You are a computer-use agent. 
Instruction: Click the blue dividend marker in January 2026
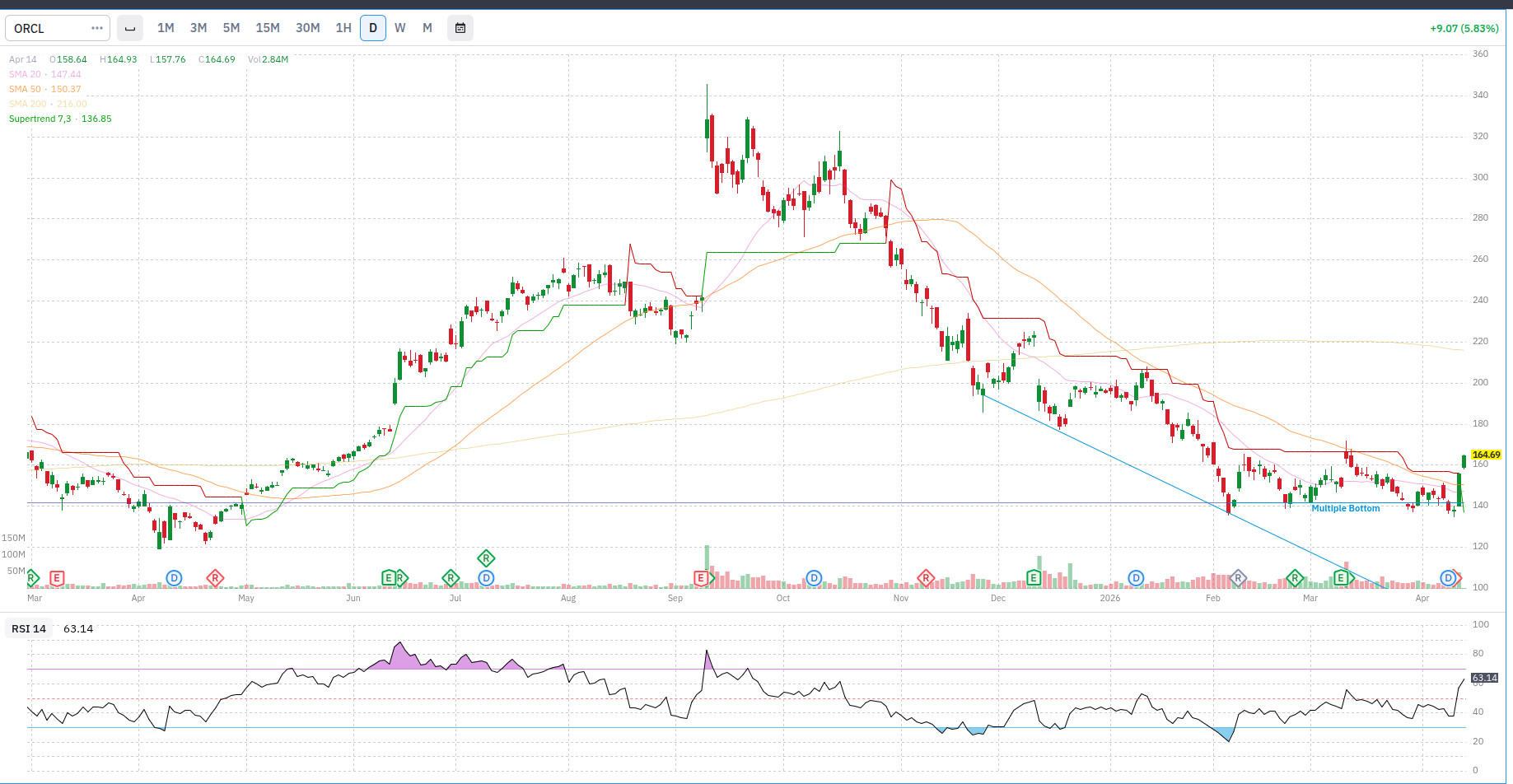[1136, 578]
